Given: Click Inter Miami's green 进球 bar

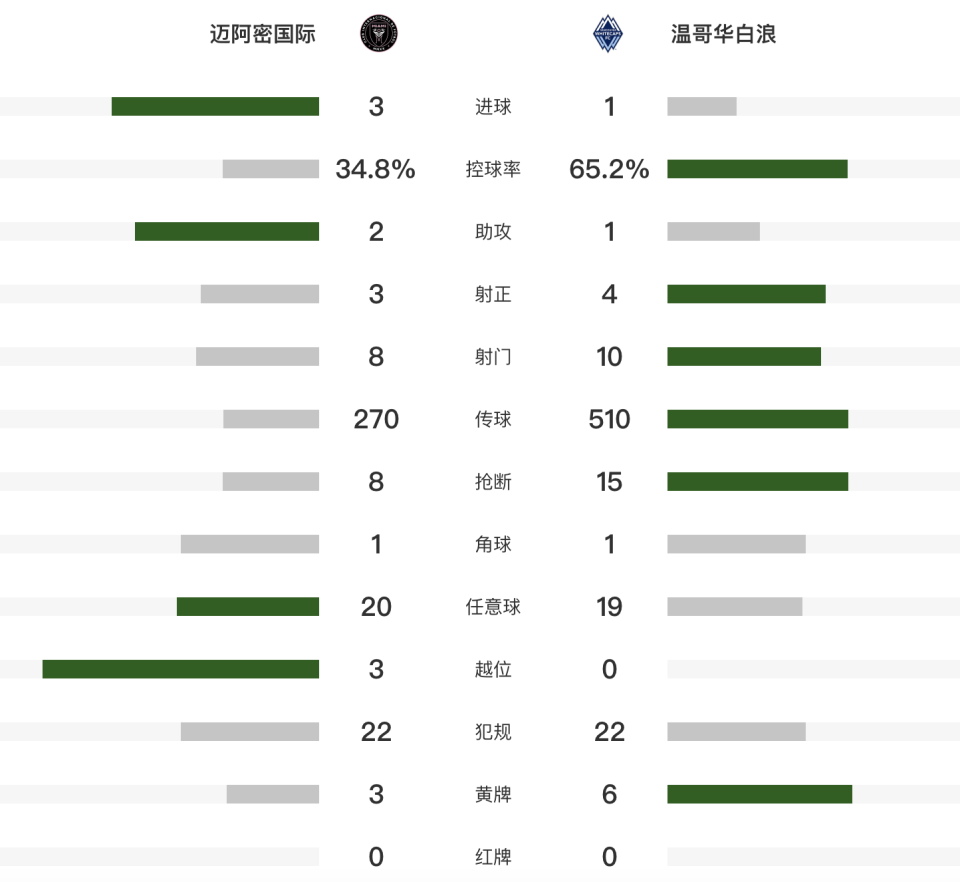Looking at the screenshot, I should 215,107.
